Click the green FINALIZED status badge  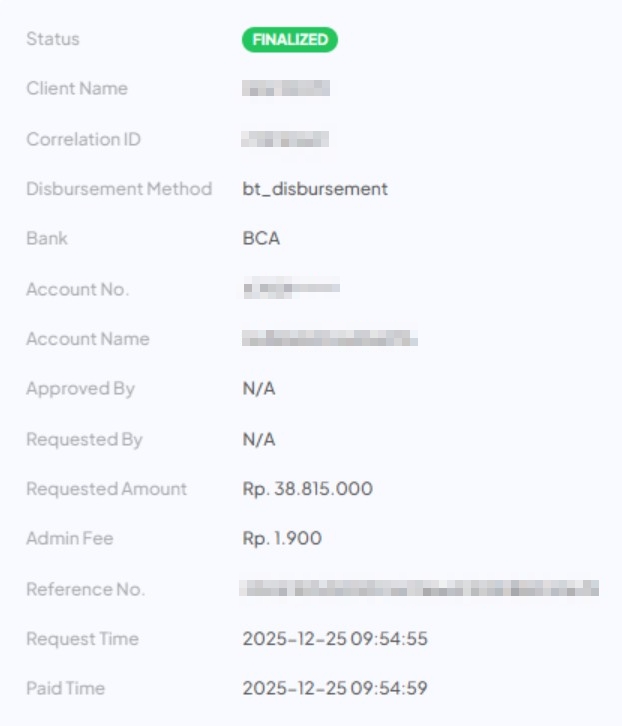(x=289, y=40)
